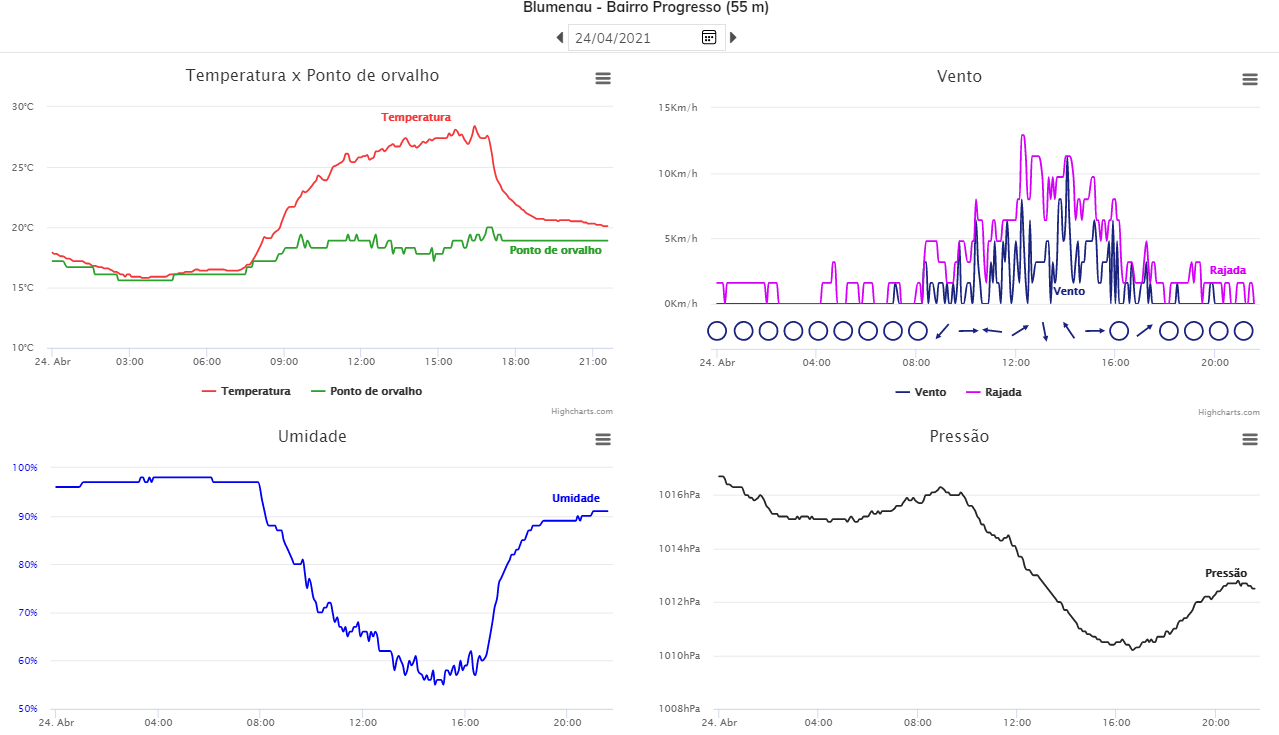Open Highcharts.com link under wind chart

1229,412
